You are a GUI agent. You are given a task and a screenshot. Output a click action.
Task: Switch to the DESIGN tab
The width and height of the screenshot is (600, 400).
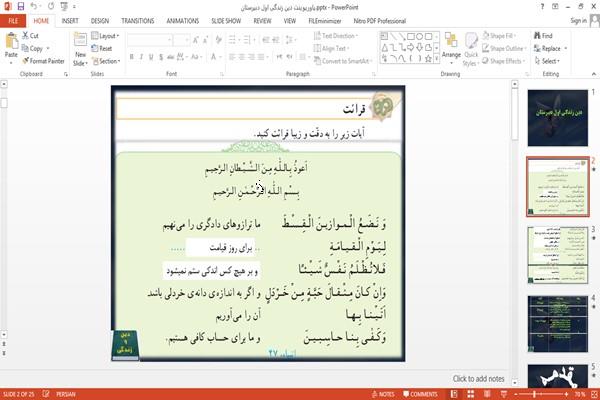(100, 21)
